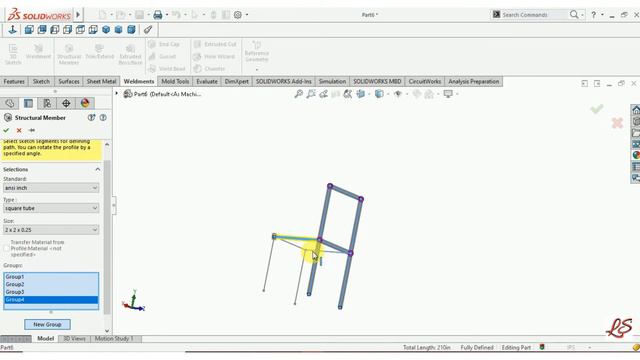Open the Motion Study 1 tab
This screenshot has height=360, width=640.
(114, 339)
